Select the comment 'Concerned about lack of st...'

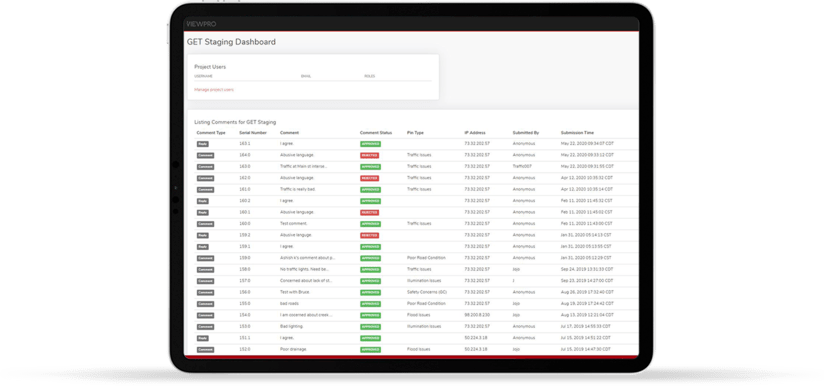(x=306, y=281)
